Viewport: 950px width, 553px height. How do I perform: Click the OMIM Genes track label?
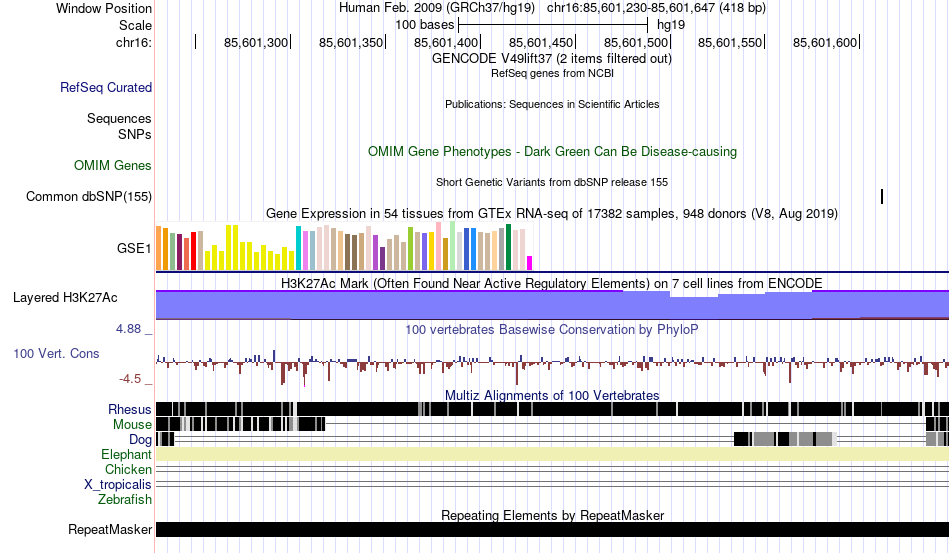[x=113, y=165]
